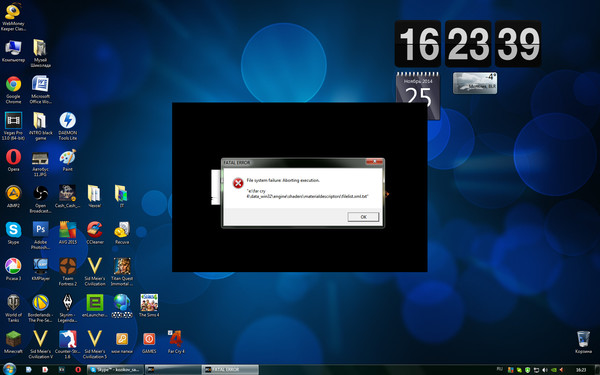Viewport: 600px width, 375px height.
Task: Launch Counter-Strike 1.6 shortcut
Action: [68, 344]
